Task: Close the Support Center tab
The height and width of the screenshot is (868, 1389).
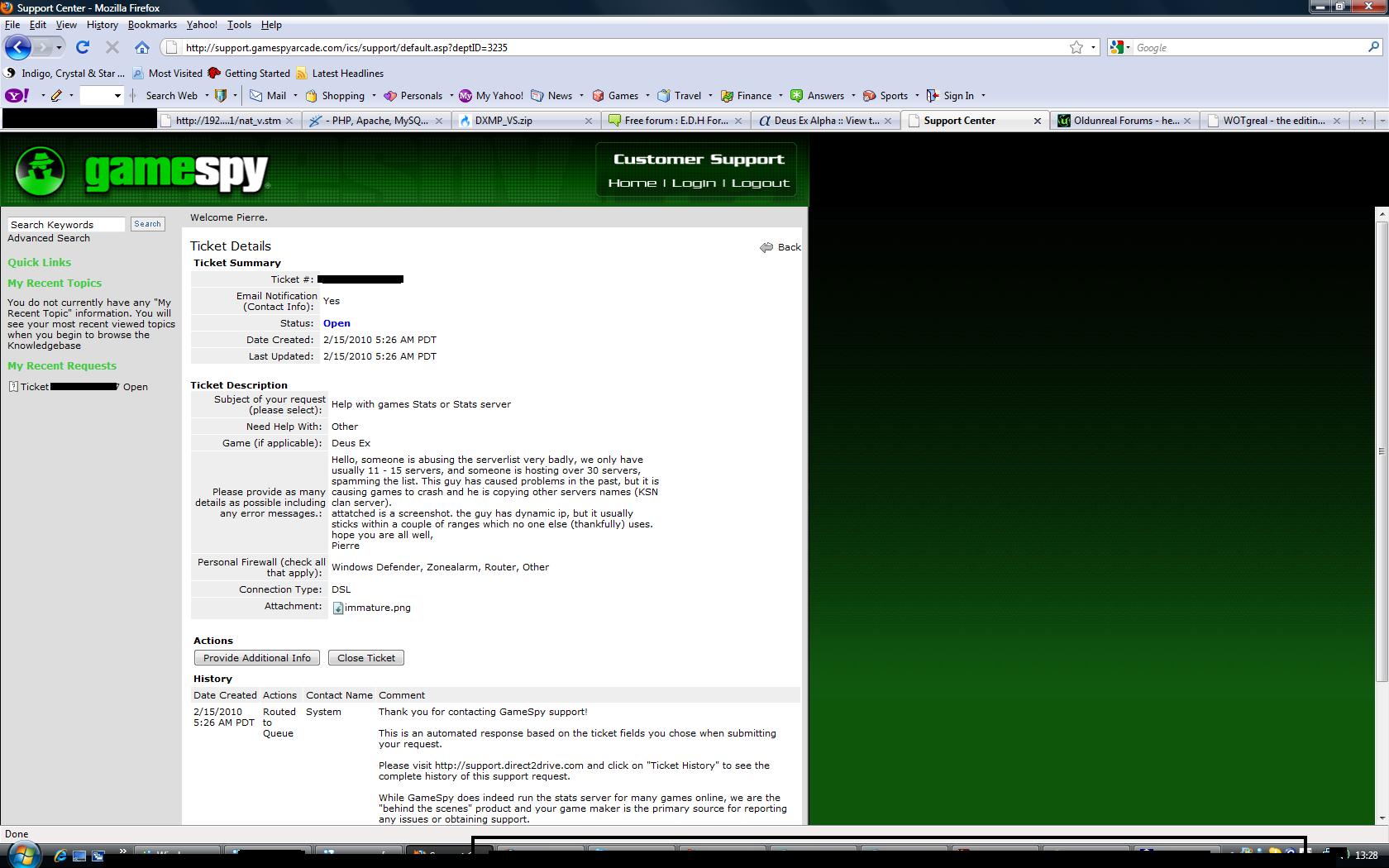Action: click(1038, 121)
